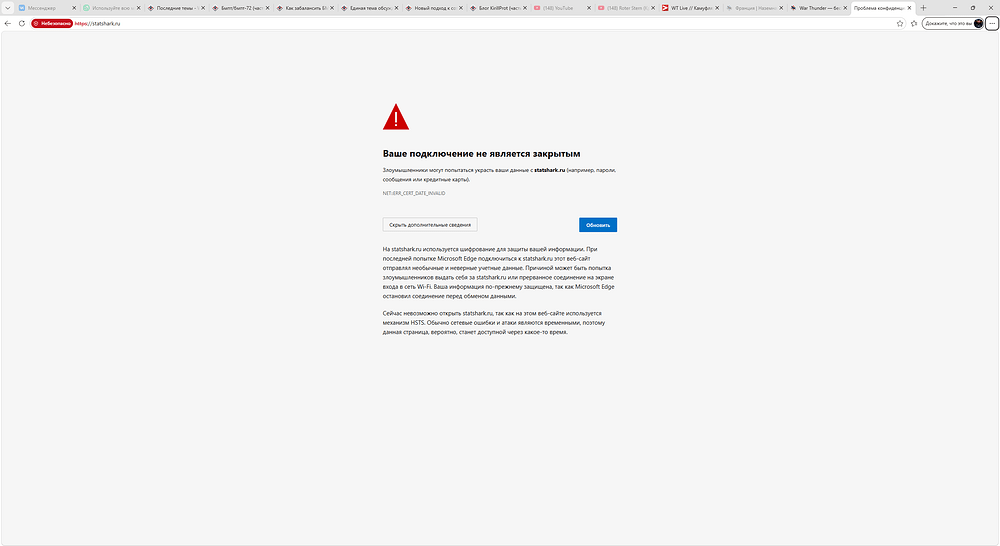
Task: Click the blue "Обновить" button
Action: 597,225
